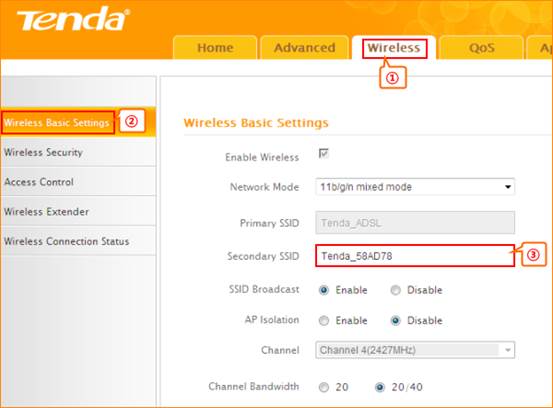Viewport: 553px width, 408px height.
Task: Enable SSID Broadcast
Action: (324, 290)
